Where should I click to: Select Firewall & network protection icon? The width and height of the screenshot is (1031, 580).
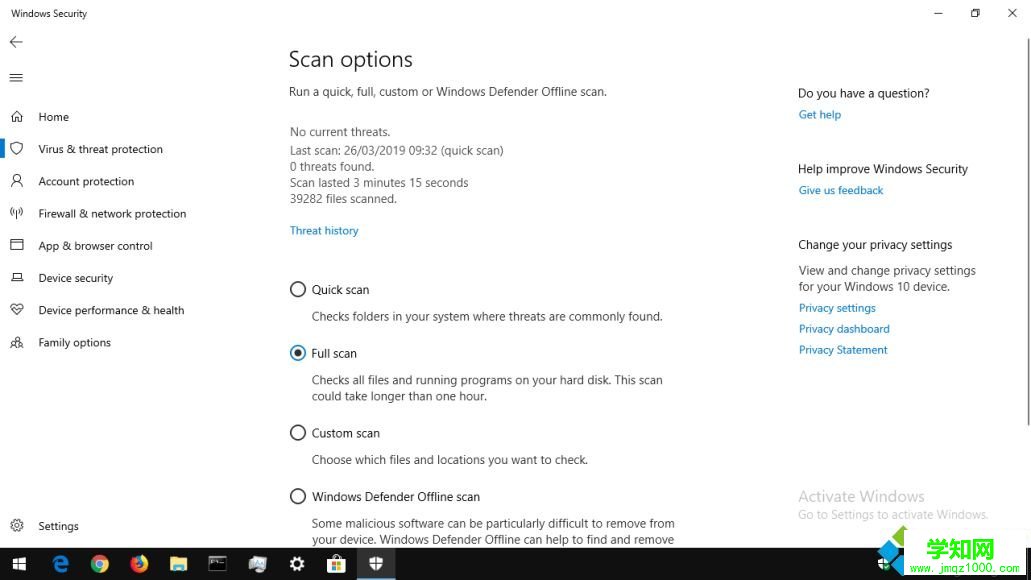(18, 213)
